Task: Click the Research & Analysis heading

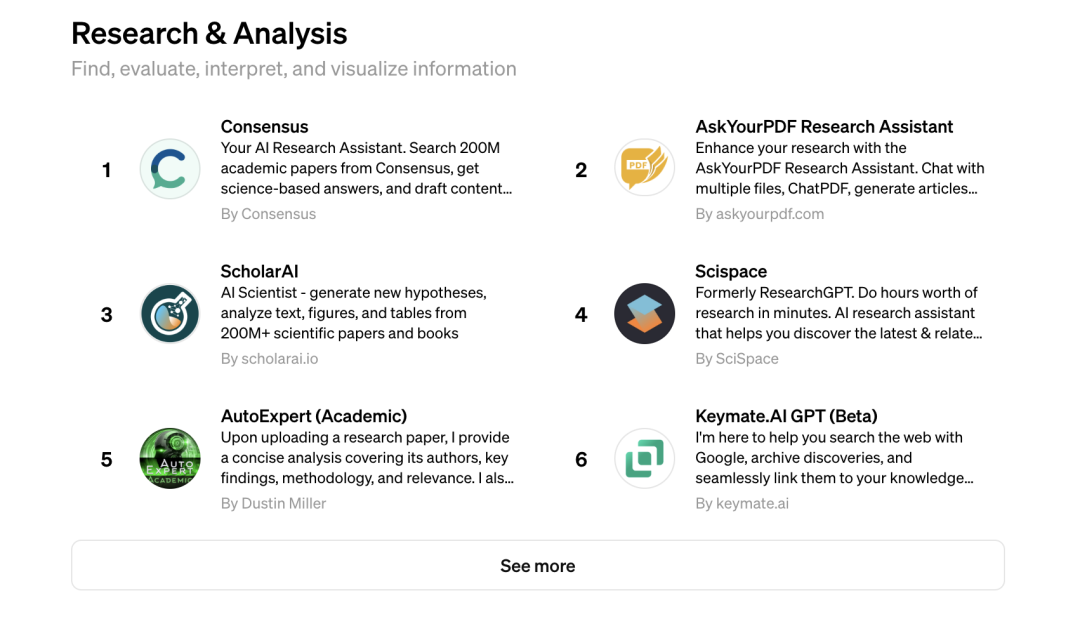Action: coord(209,34)
